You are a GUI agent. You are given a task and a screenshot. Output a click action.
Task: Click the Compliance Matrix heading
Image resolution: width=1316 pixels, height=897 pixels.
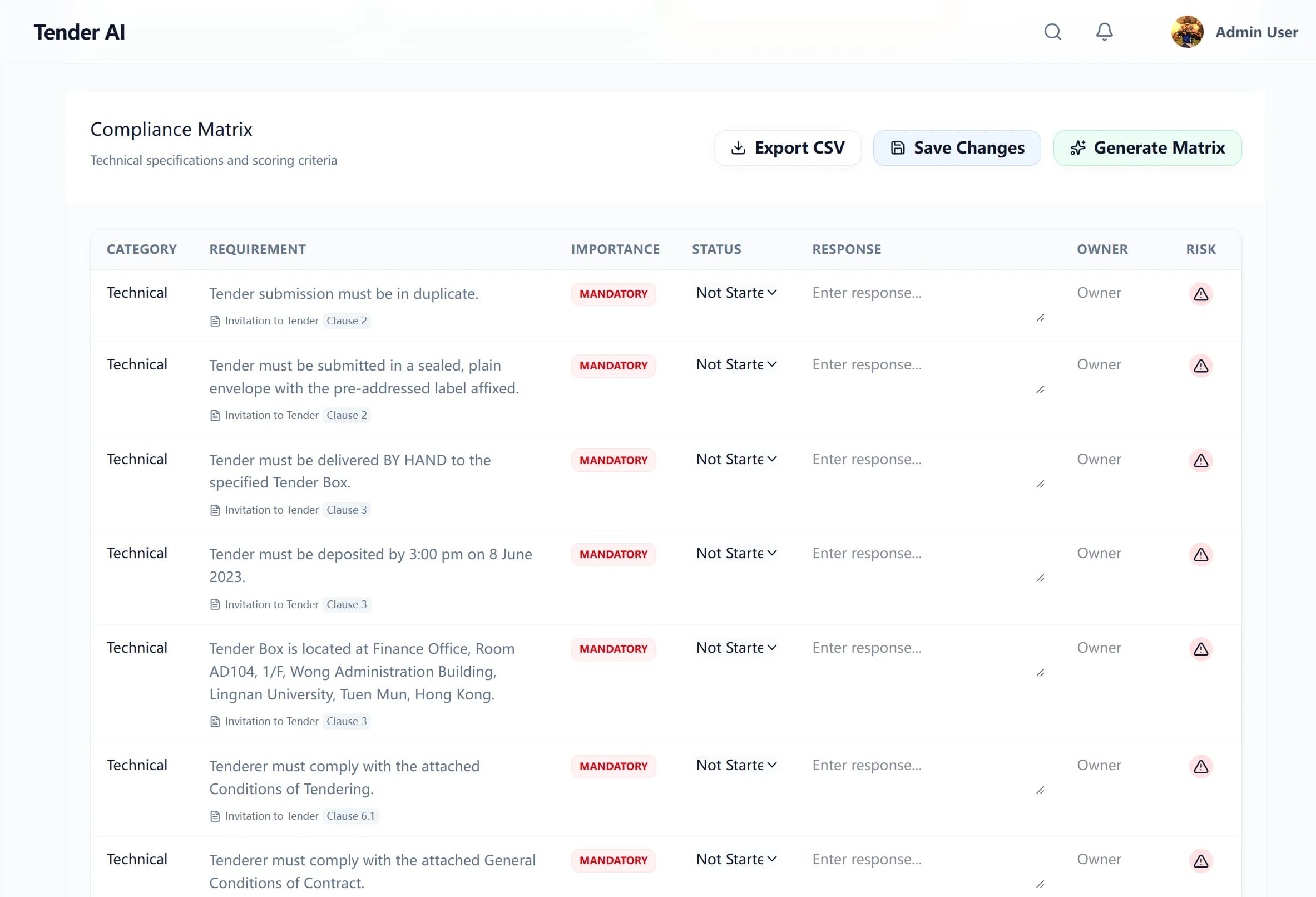(171, 129)
